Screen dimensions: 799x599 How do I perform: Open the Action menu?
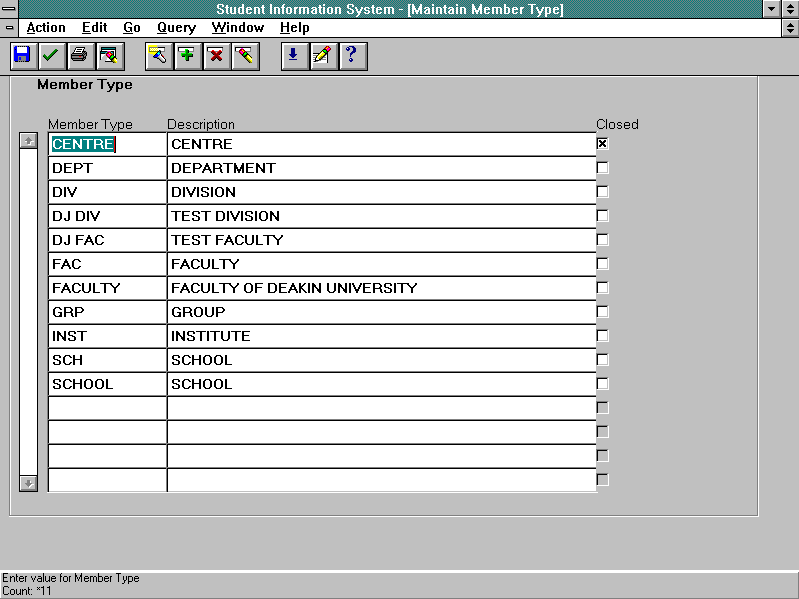click(x=46, y=28)
